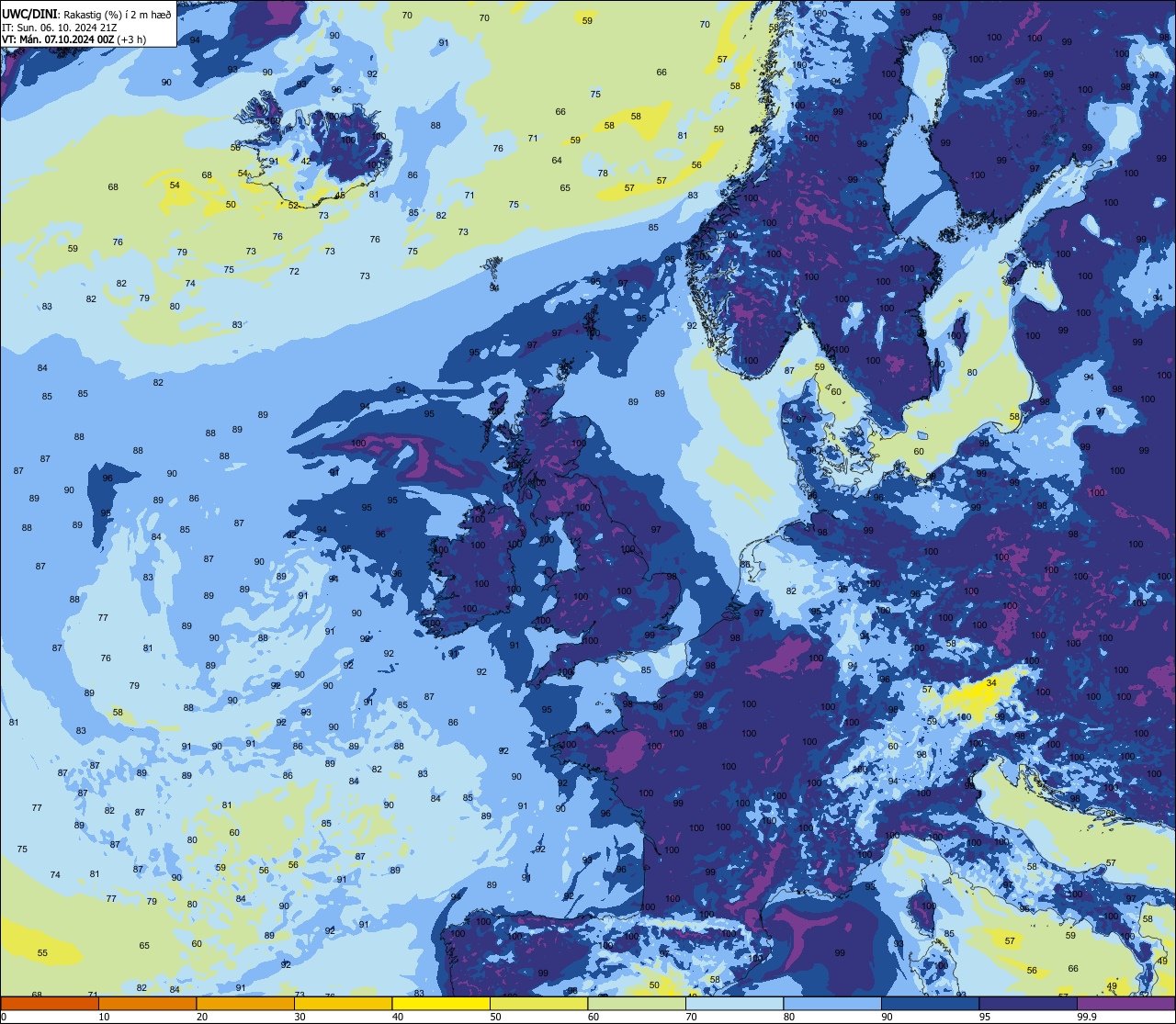This screenshot has width=1176, height=1024.
Task: Click the "52" value south of Iceland
Action: point(293,206)
